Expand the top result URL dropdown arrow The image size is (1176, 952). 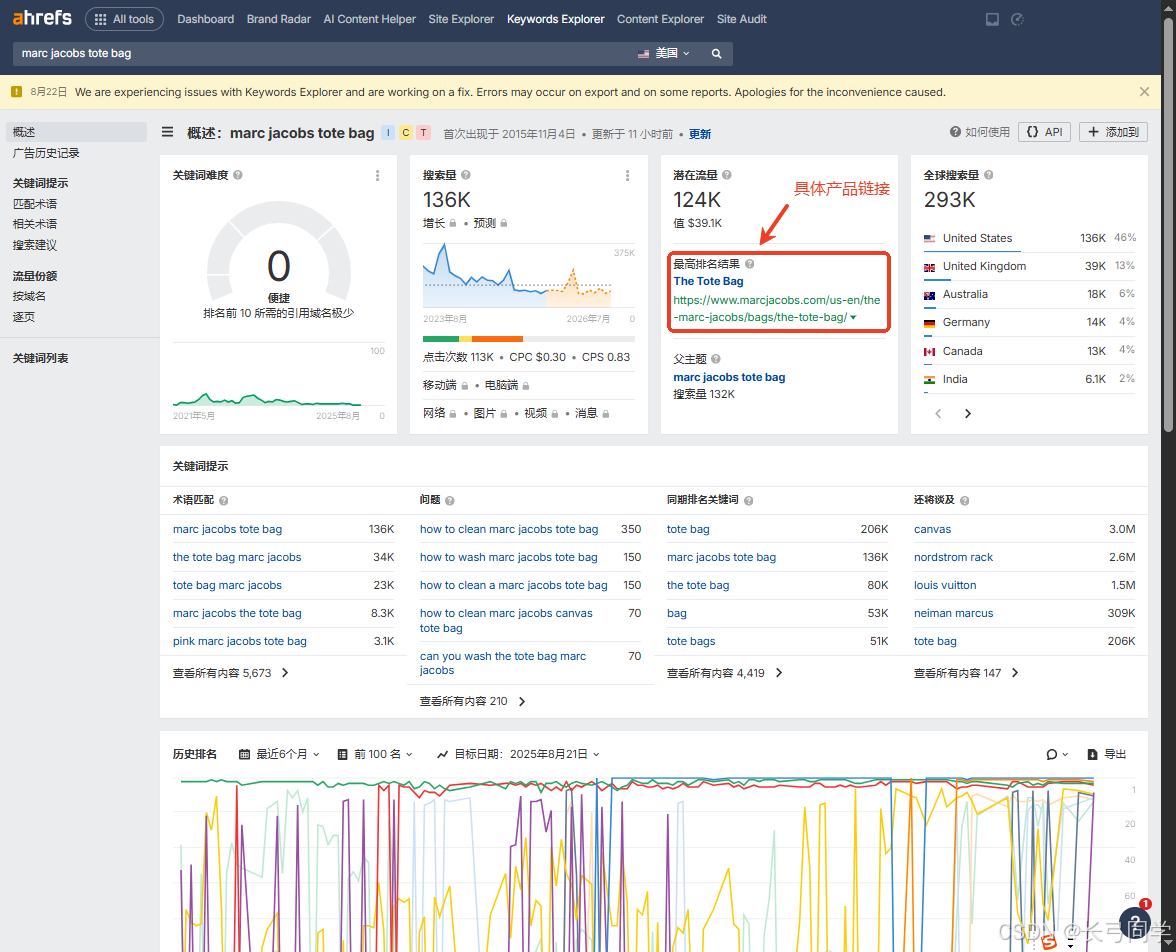click(854, 318)
